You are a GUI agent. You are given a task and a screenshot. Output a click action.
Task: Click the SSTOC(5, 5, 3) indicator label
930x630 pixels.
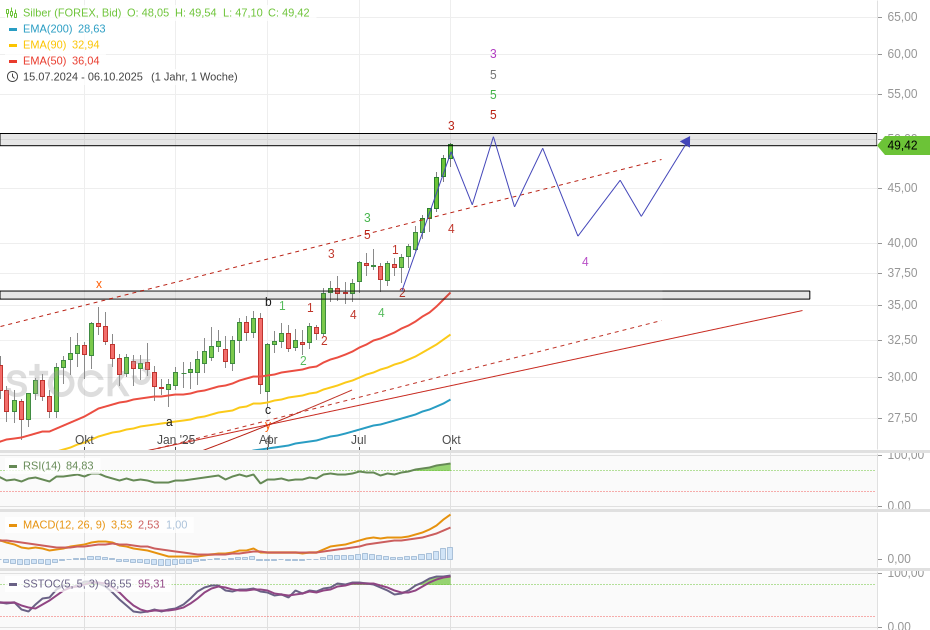(61, 584)
